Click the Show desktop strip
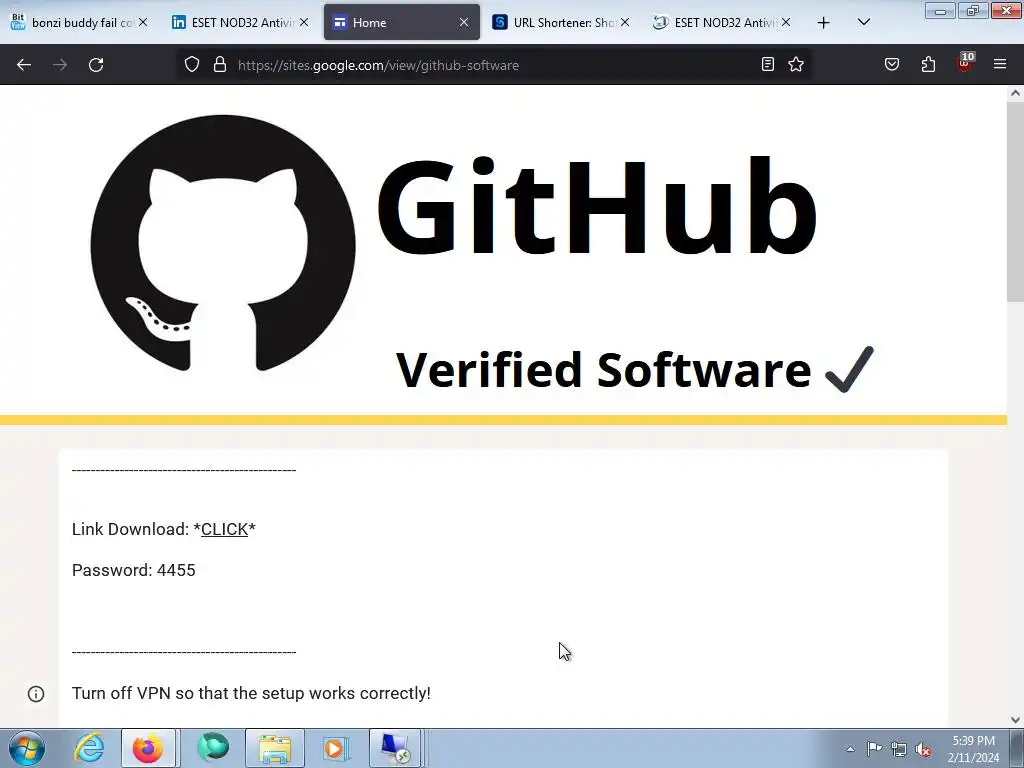The height and width of the screenshot is (768, 1024). click(x=1016, y=748)
